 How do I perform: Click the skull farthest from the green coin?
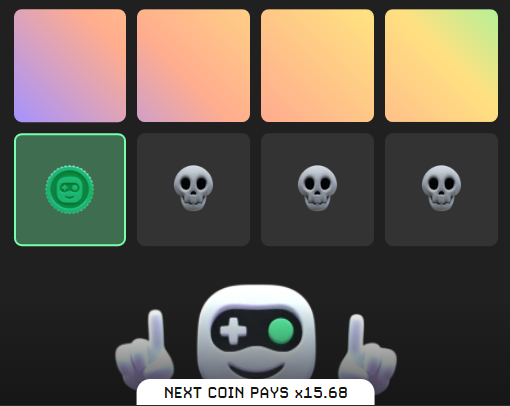pos(441,188)
